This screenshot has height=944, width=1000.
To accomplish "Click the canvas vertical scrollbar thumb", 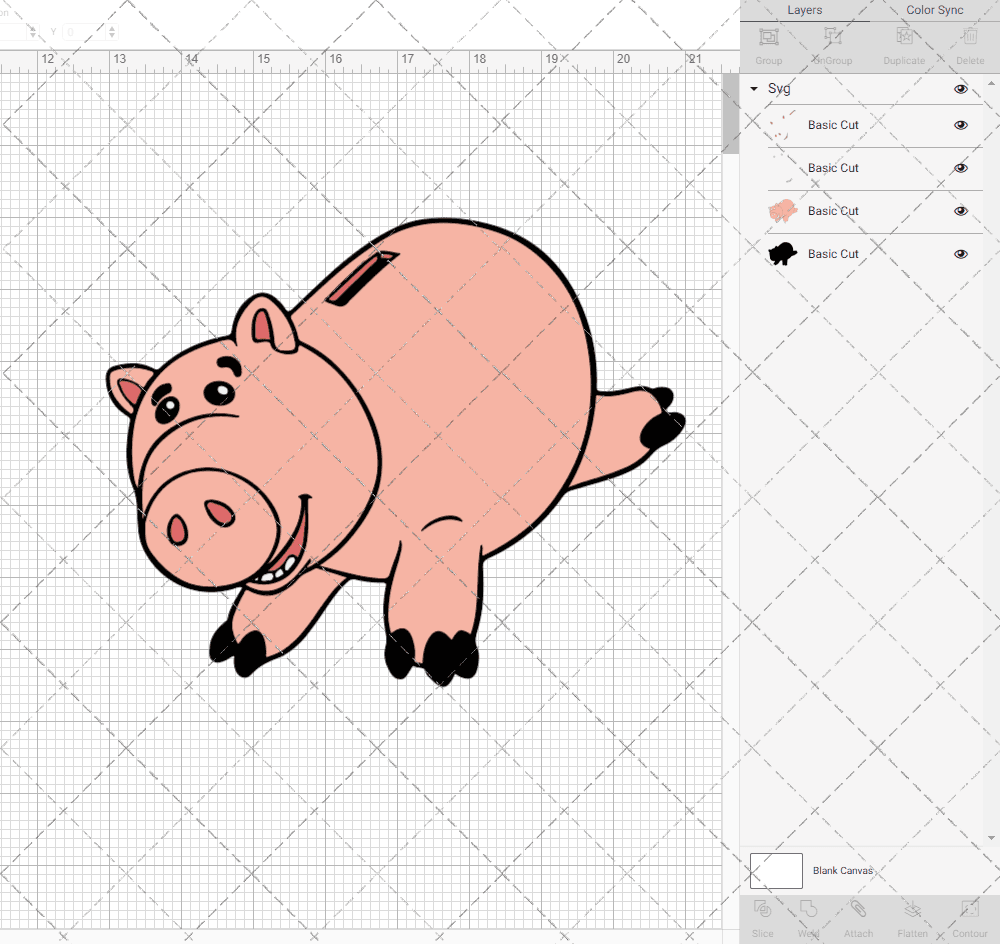I will click(x=730, y=114).
